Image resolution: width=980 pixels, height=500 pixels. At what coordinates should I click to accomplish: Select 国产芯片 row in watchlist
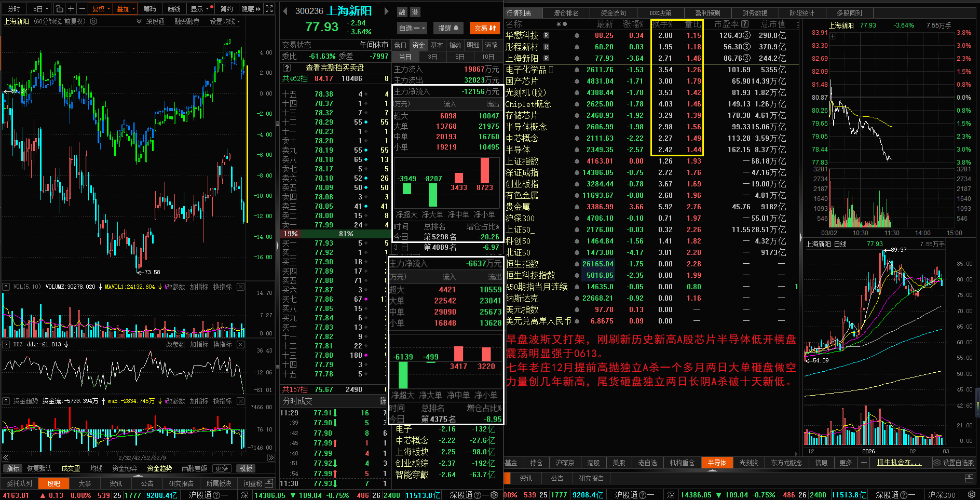click(x=652, y=80)
